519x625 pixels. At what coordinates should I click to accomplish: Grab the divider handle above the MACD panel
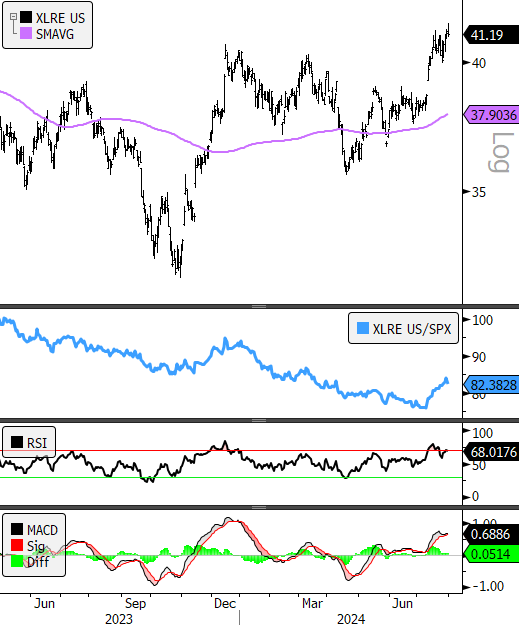pos(259,507)
